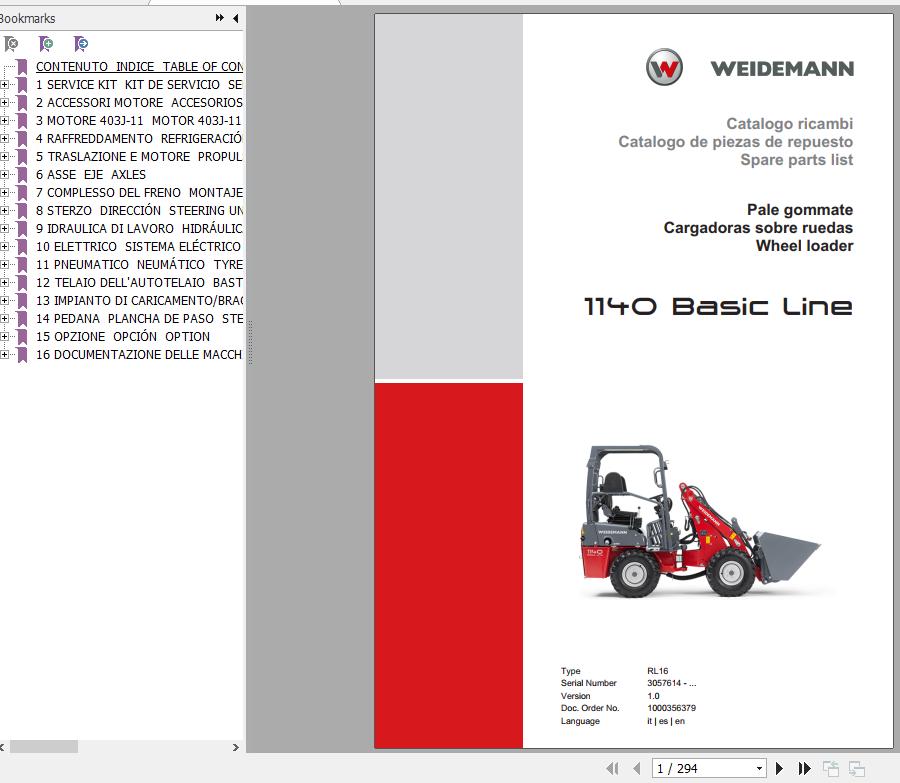Screen dimensions: 900x783
Task: Click the Serial Number value 3057614
Action: [x=672, y=683]
